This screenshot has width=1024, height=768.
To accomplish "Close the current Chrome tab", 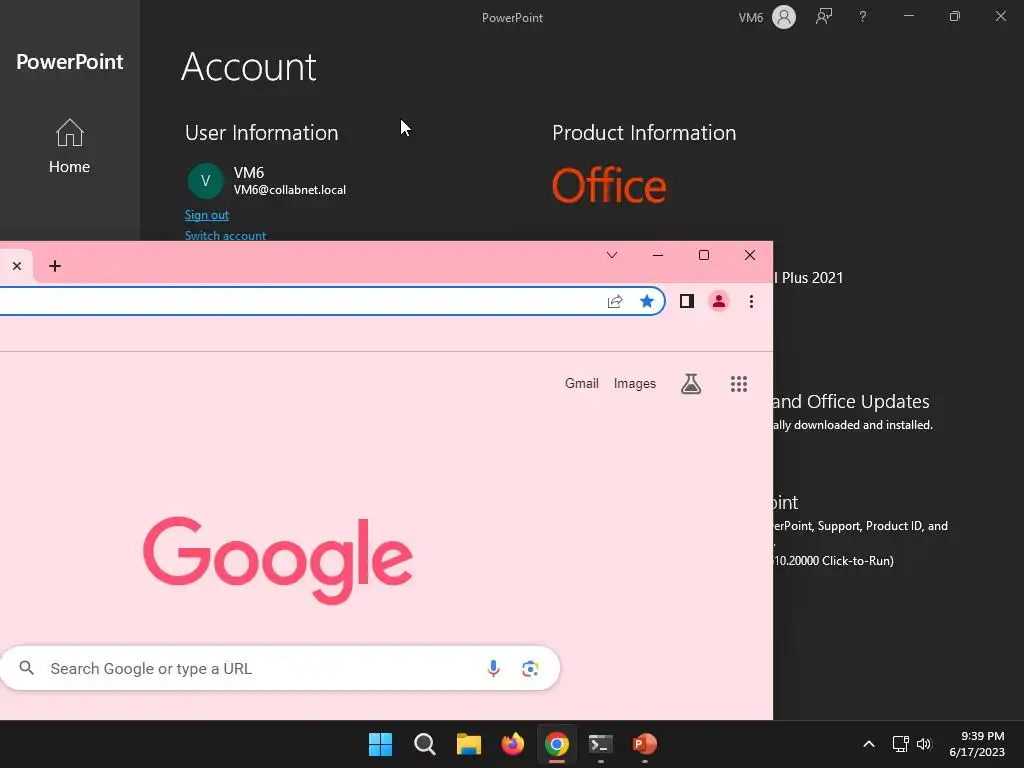I will pos(17,266).
